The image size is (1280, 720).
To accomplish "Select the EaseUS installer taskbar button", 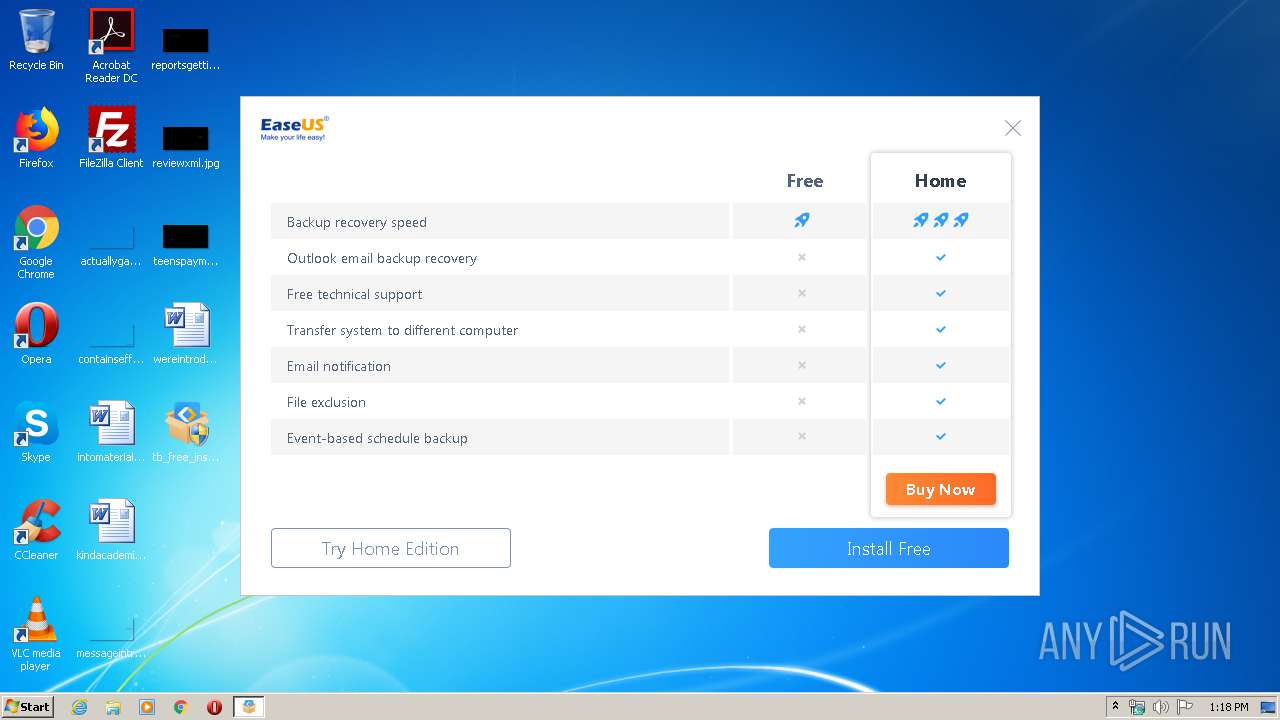I will pyautogui.click(x=249, y=707).
